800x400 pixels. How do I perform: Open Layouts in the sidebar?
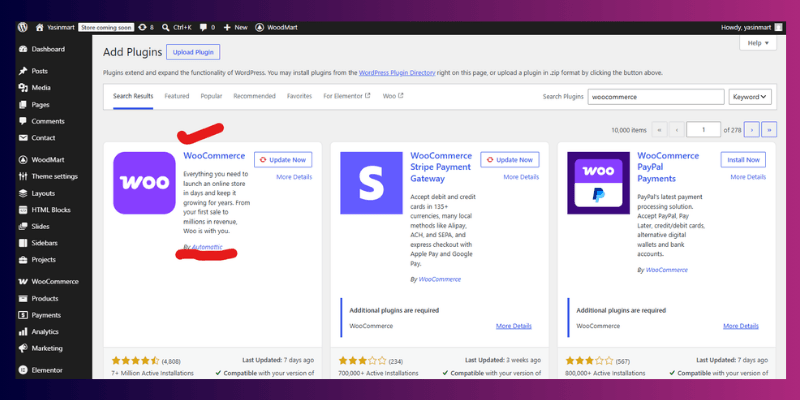43,193
